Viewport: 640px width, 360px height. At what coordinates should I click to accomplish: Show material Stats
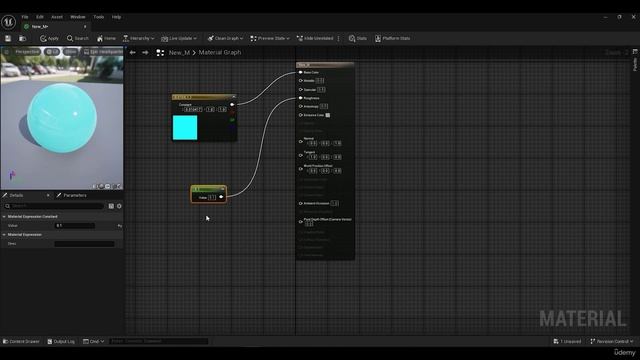[358, 38]
